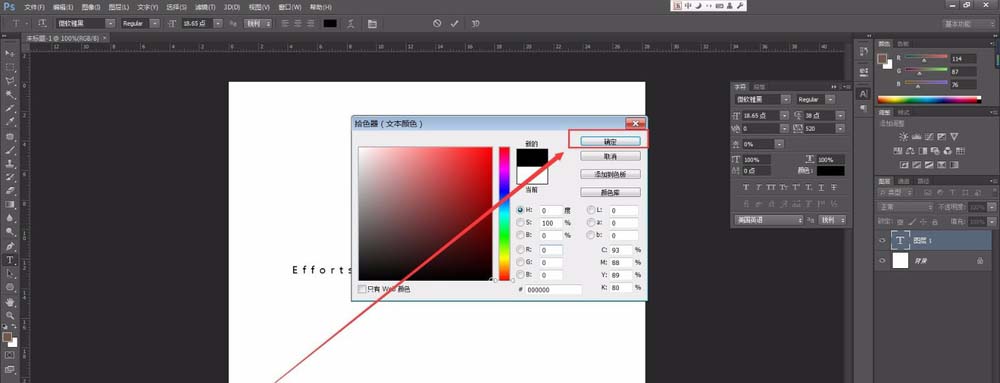Select the Zoom magnifier tool

[10, 315]
